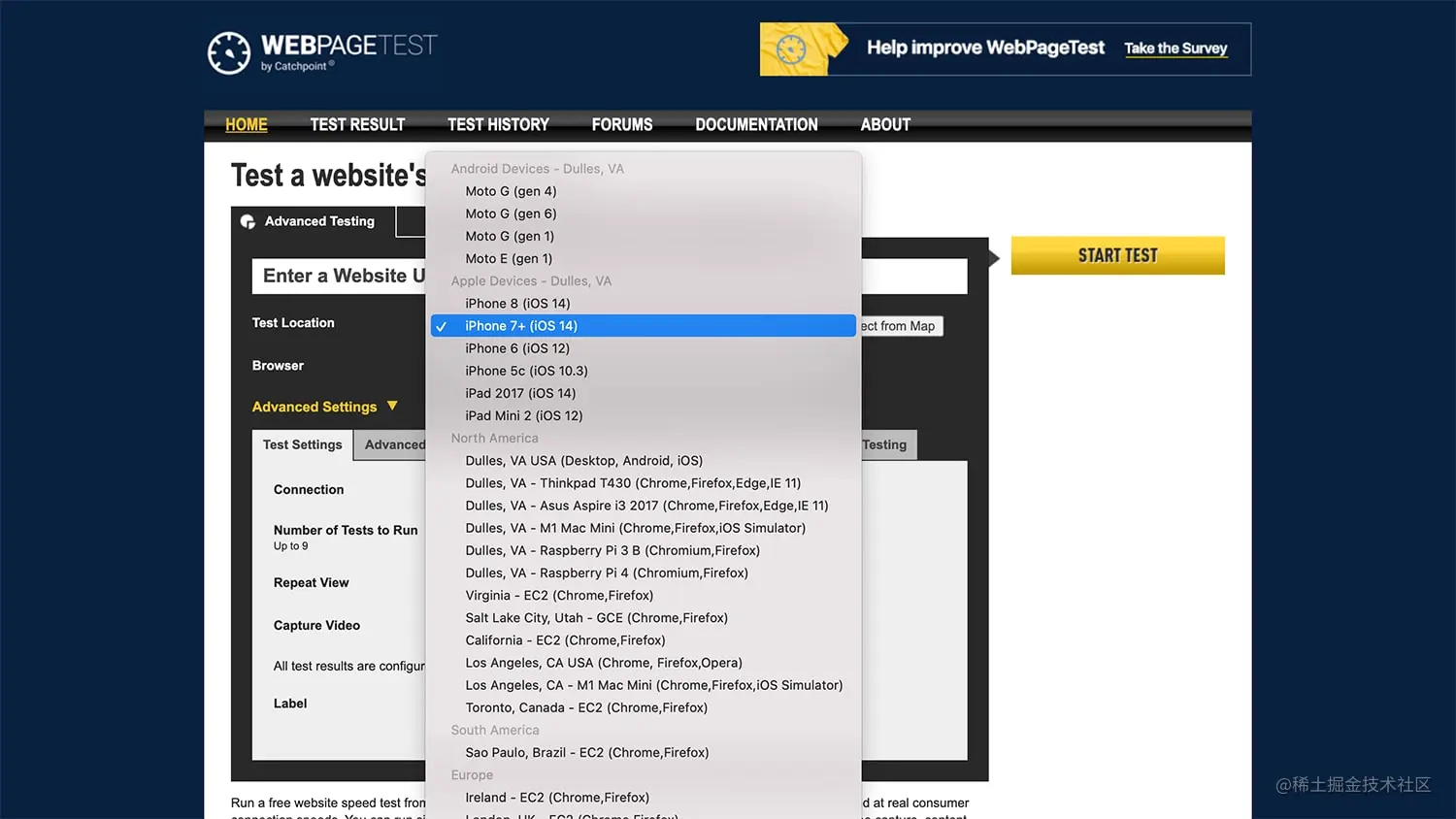This screenshot has width=1456, height=819.
Task: Select Dulles Asus Aspire i3 2017 location
Action: 643,505
